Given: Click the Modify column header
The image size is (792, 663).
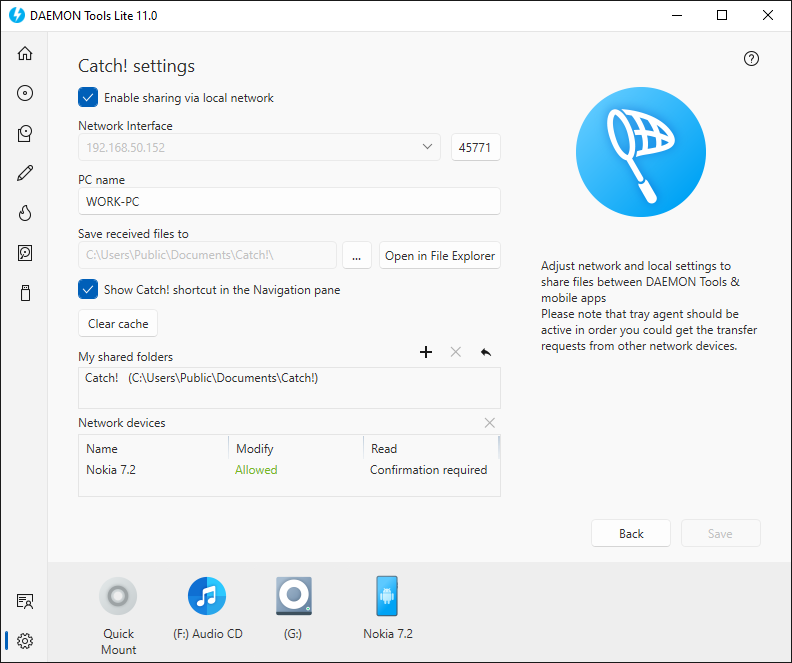Looking at the screenshot, I should pos(296,448).
